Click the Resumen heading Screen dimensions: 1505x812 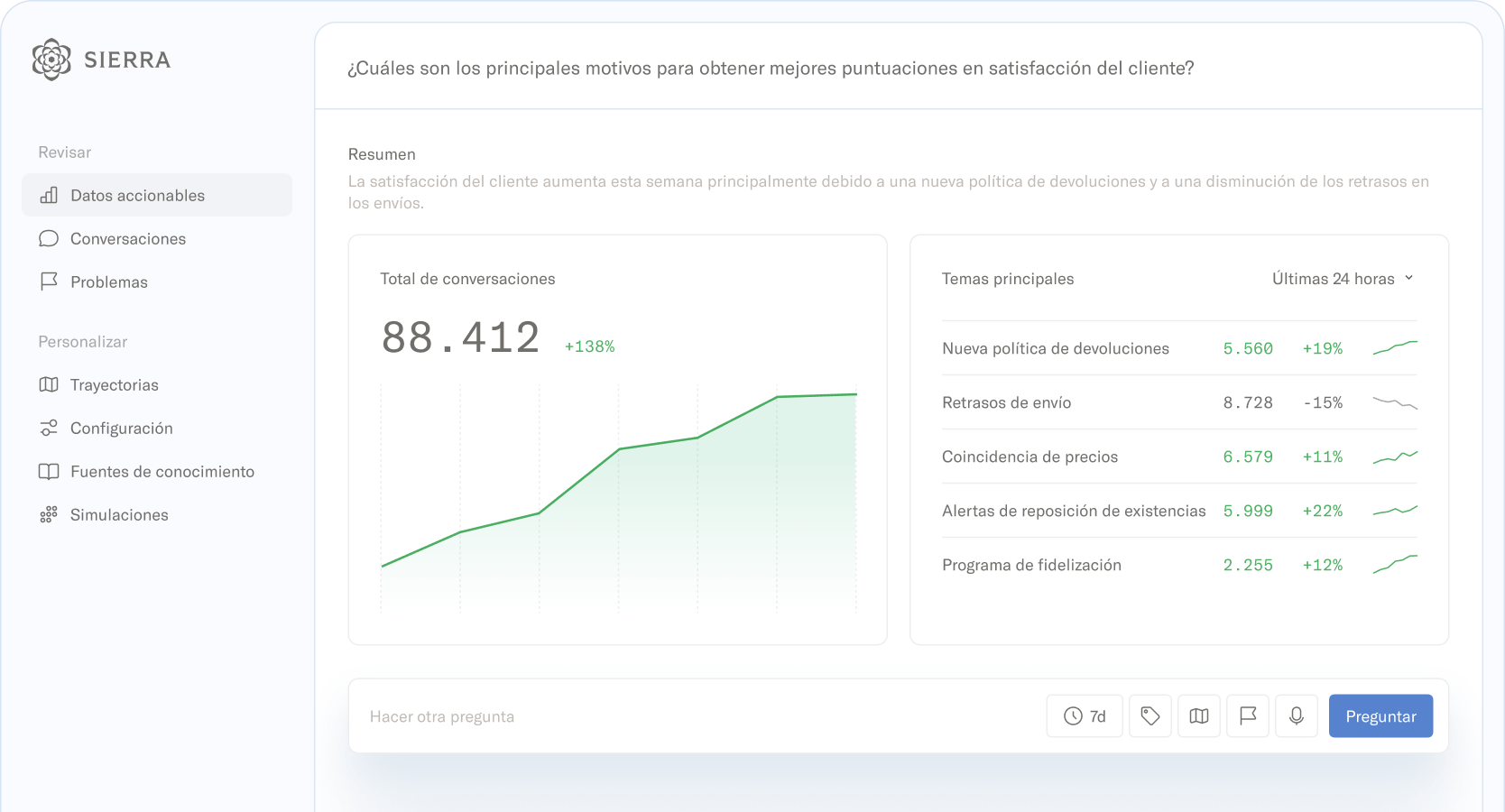point(382,154)
